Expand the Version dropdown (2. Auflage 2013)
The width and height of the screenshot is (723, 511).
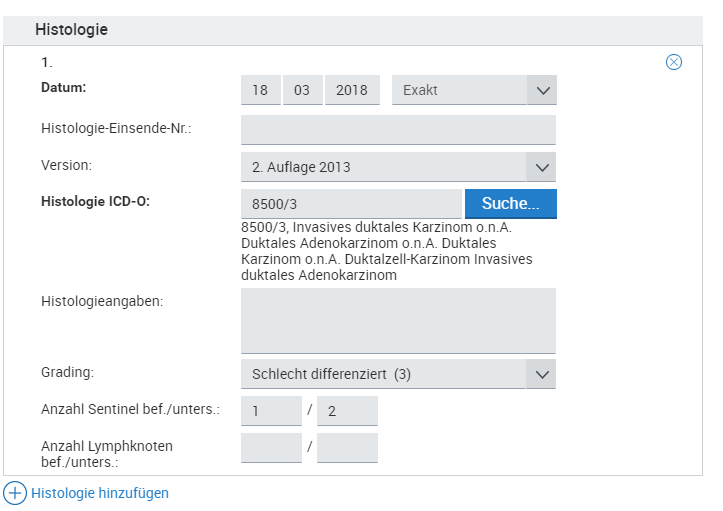point(398,167)
